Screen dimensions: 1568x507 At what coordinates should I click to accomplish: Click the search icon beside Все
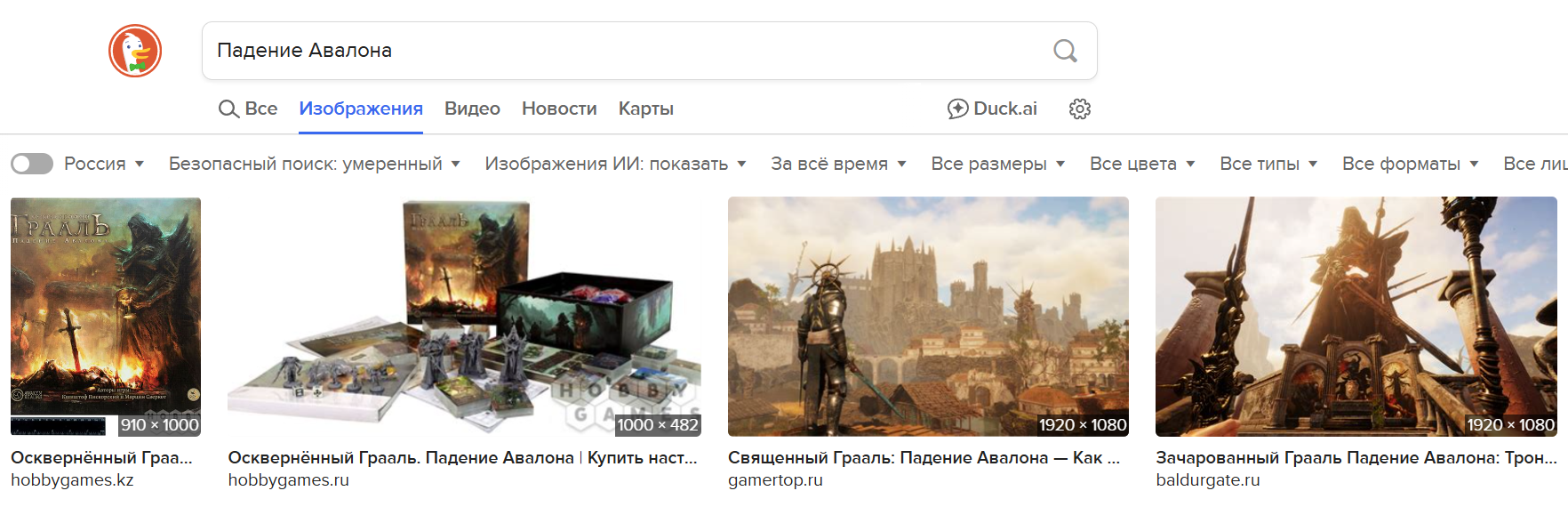[228, 109]
